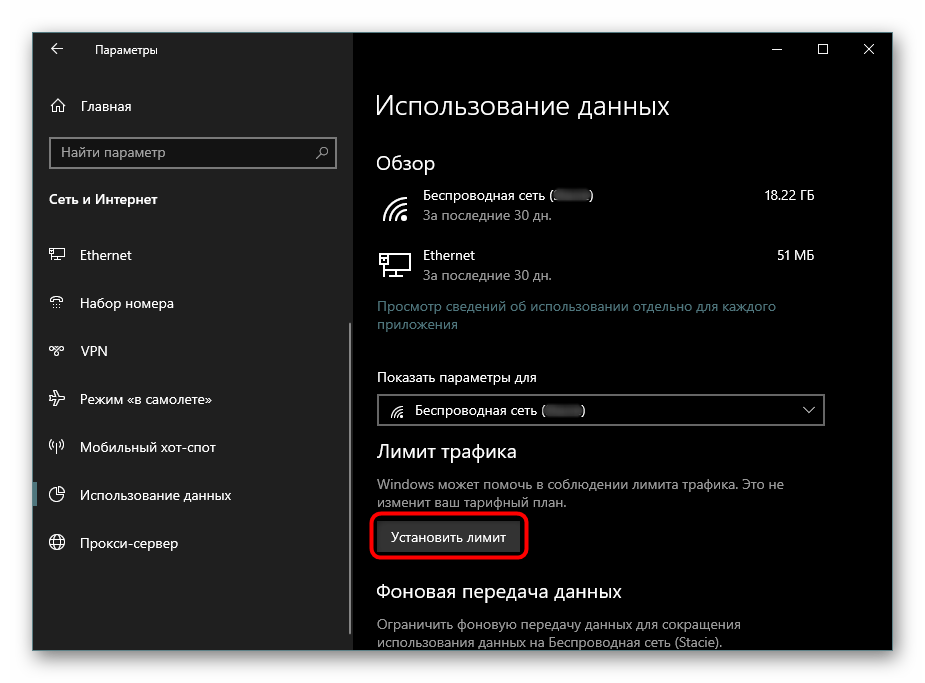Open Мобильный хот-спот section
Viewport: 925px width, 683px height.
(147, 447)
